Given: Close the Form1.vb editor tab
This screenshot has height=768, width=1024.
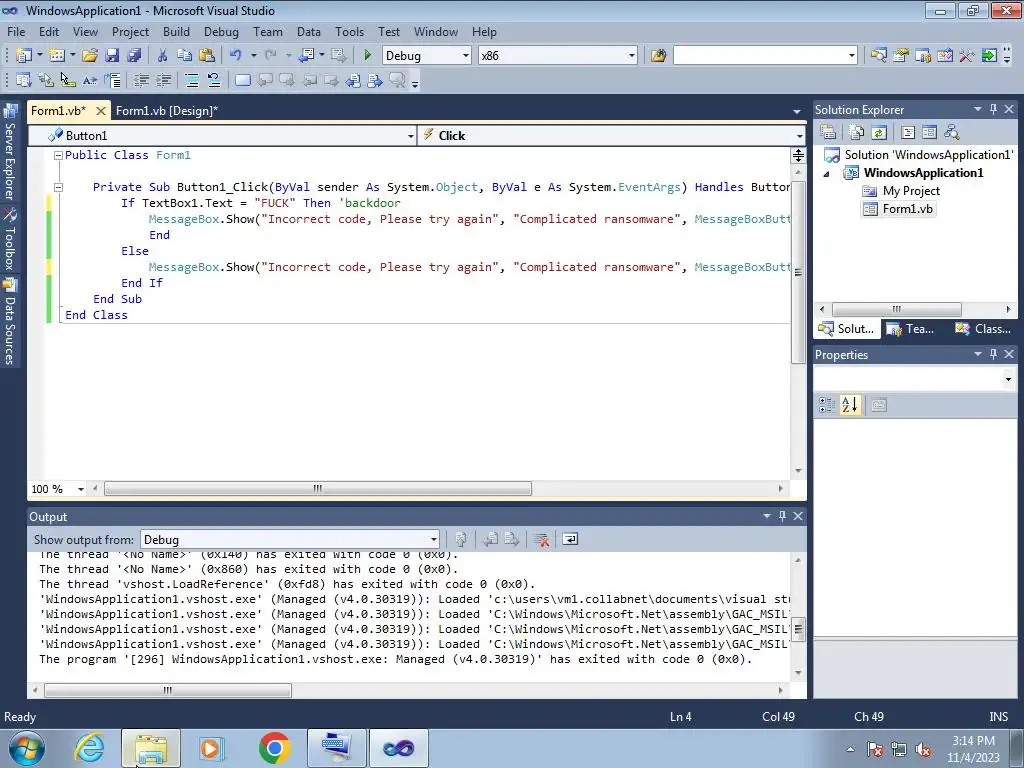Looking at the screenshot, I should coord(101,111).
